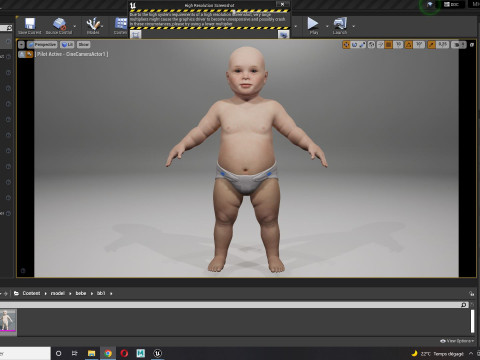Click the content browser search magnifier icon
The image size is (480, 360).
click(464, 305)
